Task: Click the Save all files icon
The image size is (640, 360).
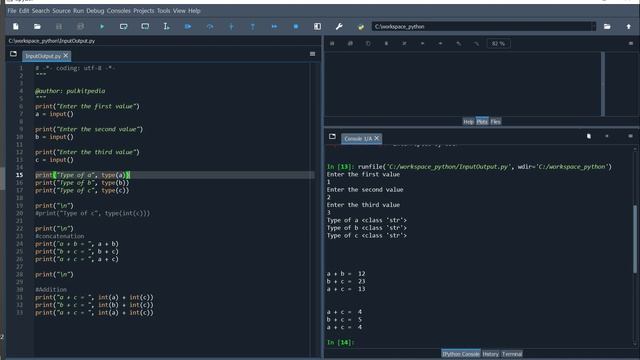Action: (x=80, y=27)
